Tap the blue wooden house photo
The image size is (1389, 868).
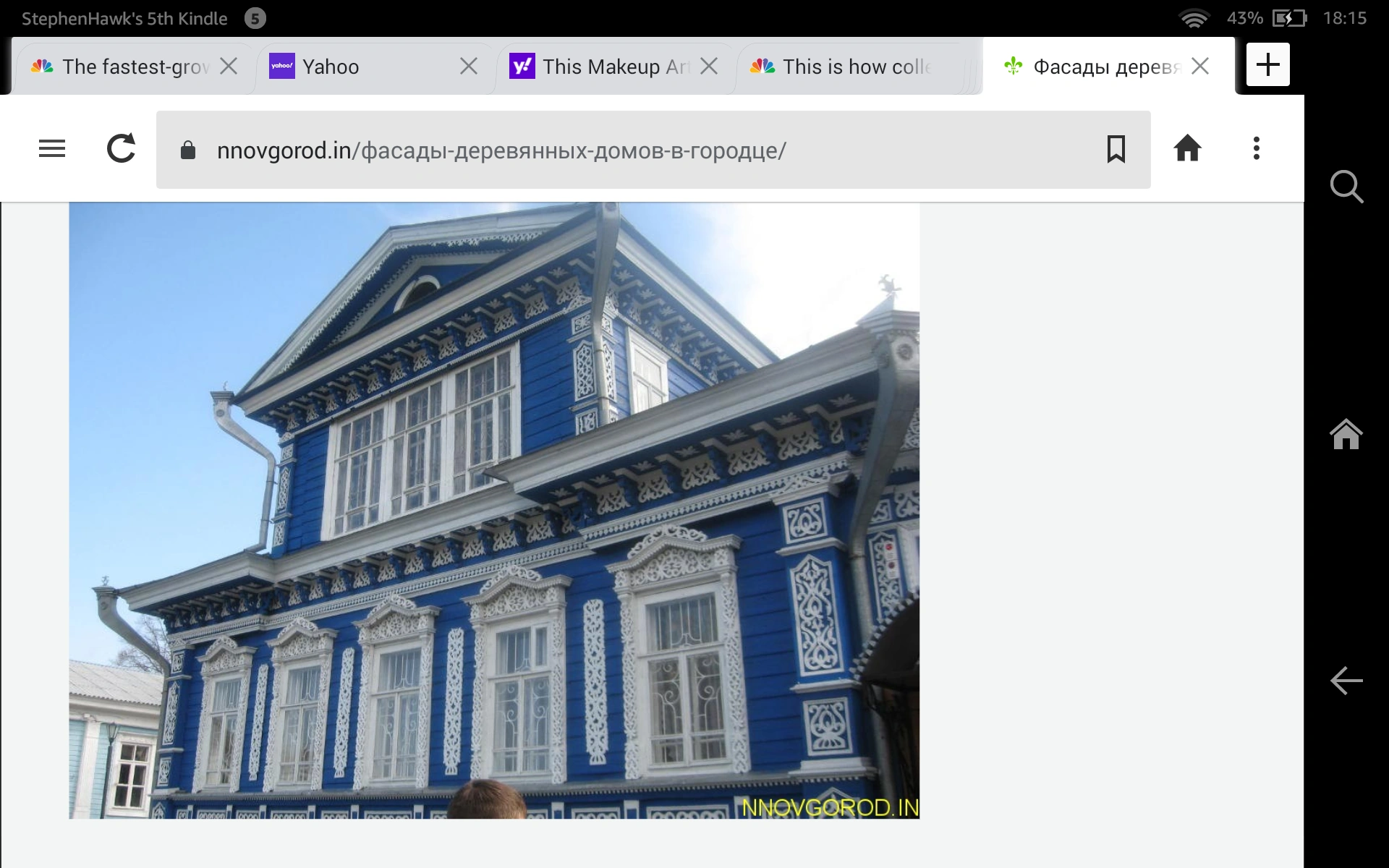tap(494, 510)
